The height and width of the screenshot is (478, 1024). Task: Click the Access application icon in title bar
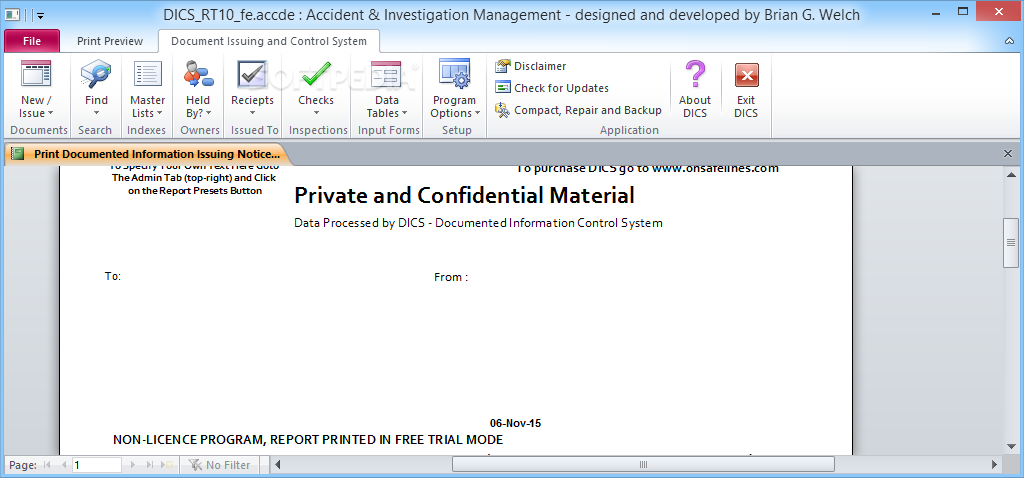click(x=13, y=14)
